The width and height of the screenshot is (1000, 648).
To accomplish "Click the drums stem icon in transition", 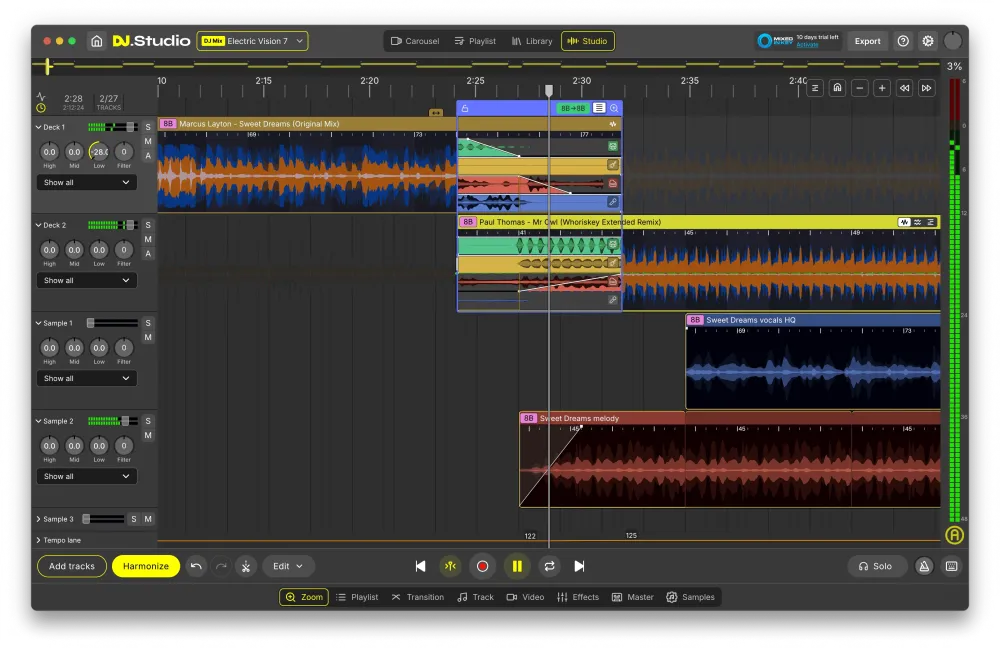I will [x=613, y=147].
